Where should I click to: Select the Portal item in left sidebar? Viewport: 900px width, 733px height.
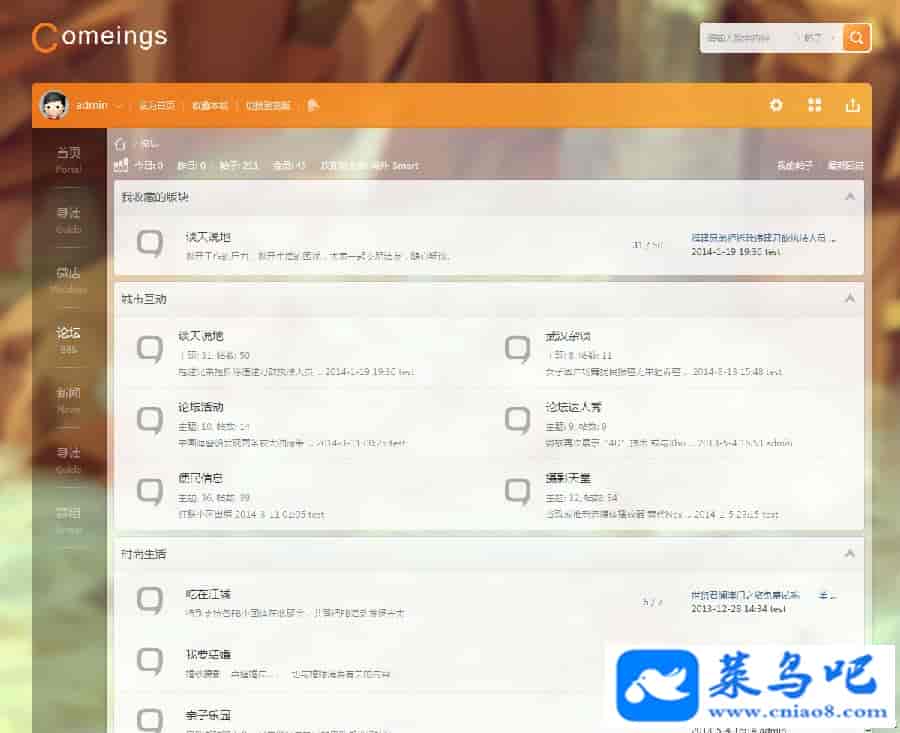pyautogui.click(x=68, y=160)
